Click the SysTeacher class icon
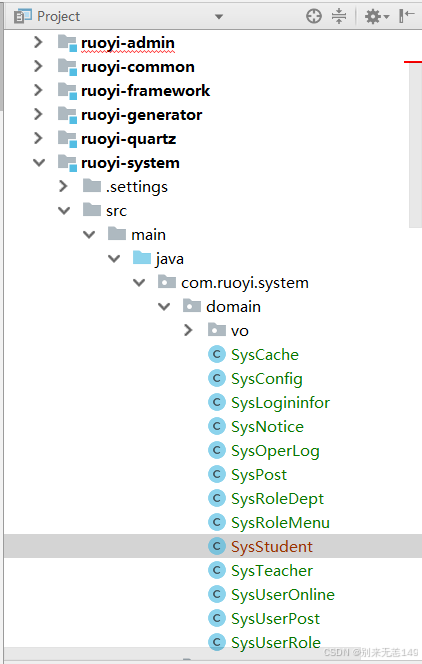Image resolution: width=422 pixels, height=664 pixels. tap(217, 570)
